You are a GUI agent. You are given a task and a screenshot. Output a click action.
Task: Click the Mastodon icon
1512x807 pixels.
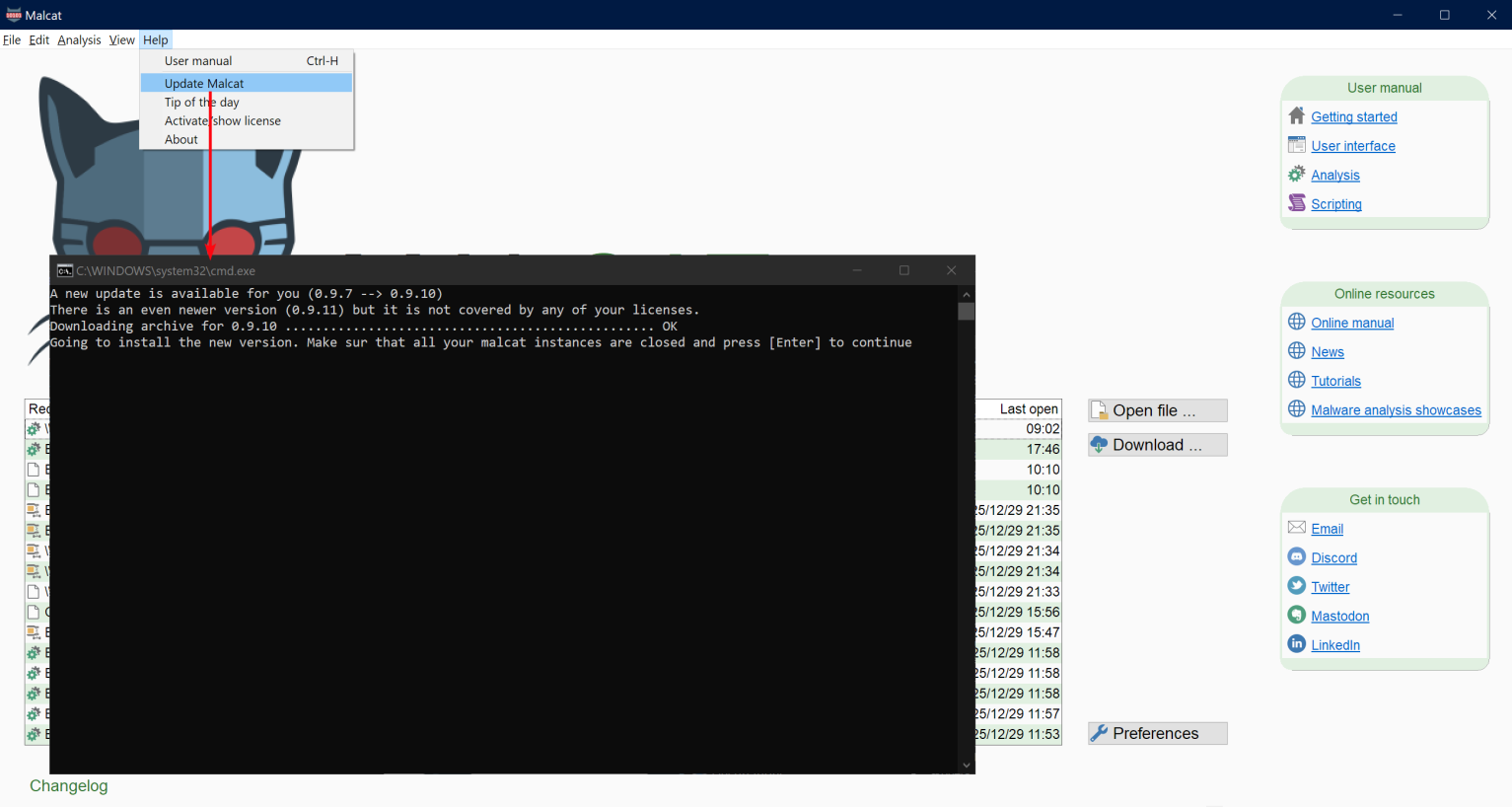(x=1296, y=614)
